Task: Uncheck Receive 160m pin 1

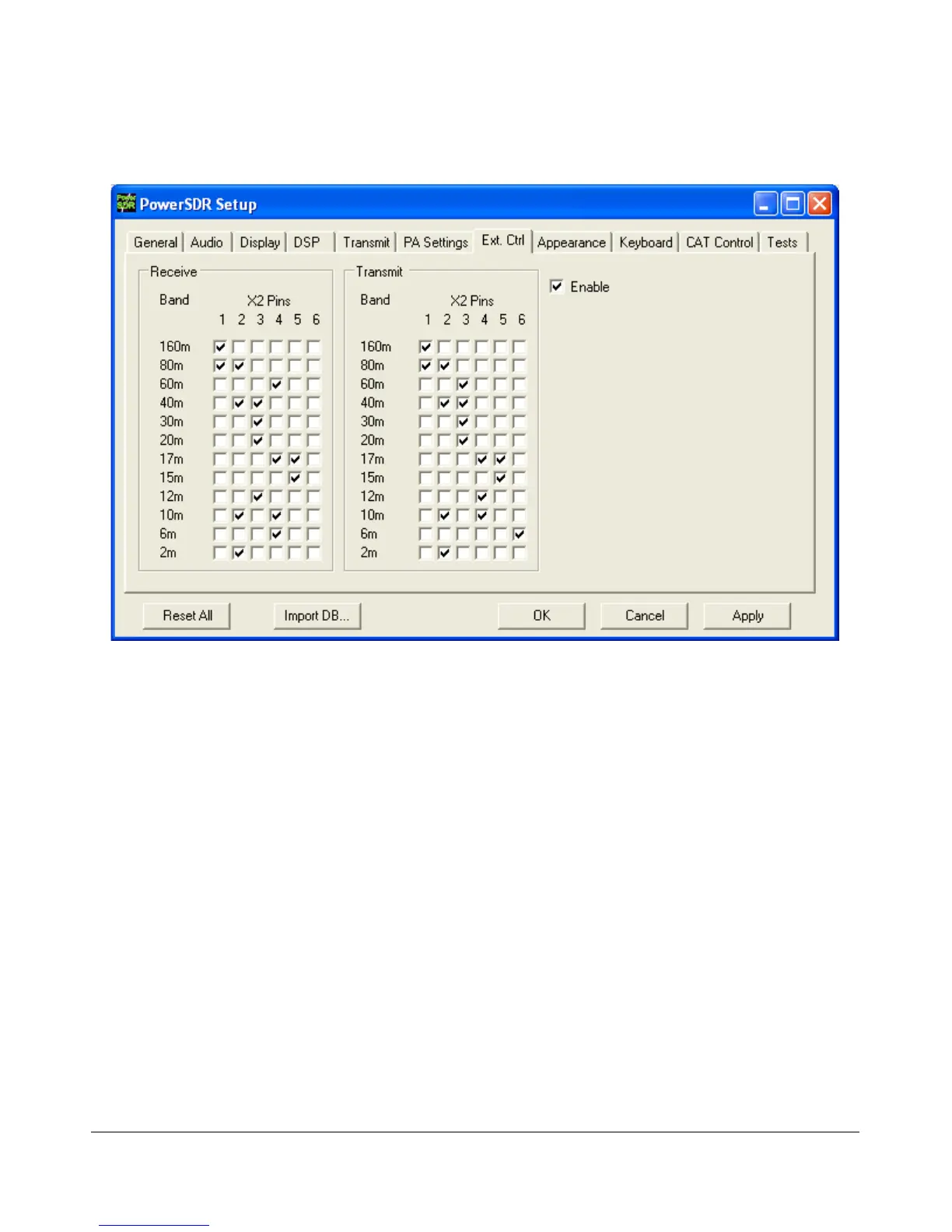Action: coord(220,347)
